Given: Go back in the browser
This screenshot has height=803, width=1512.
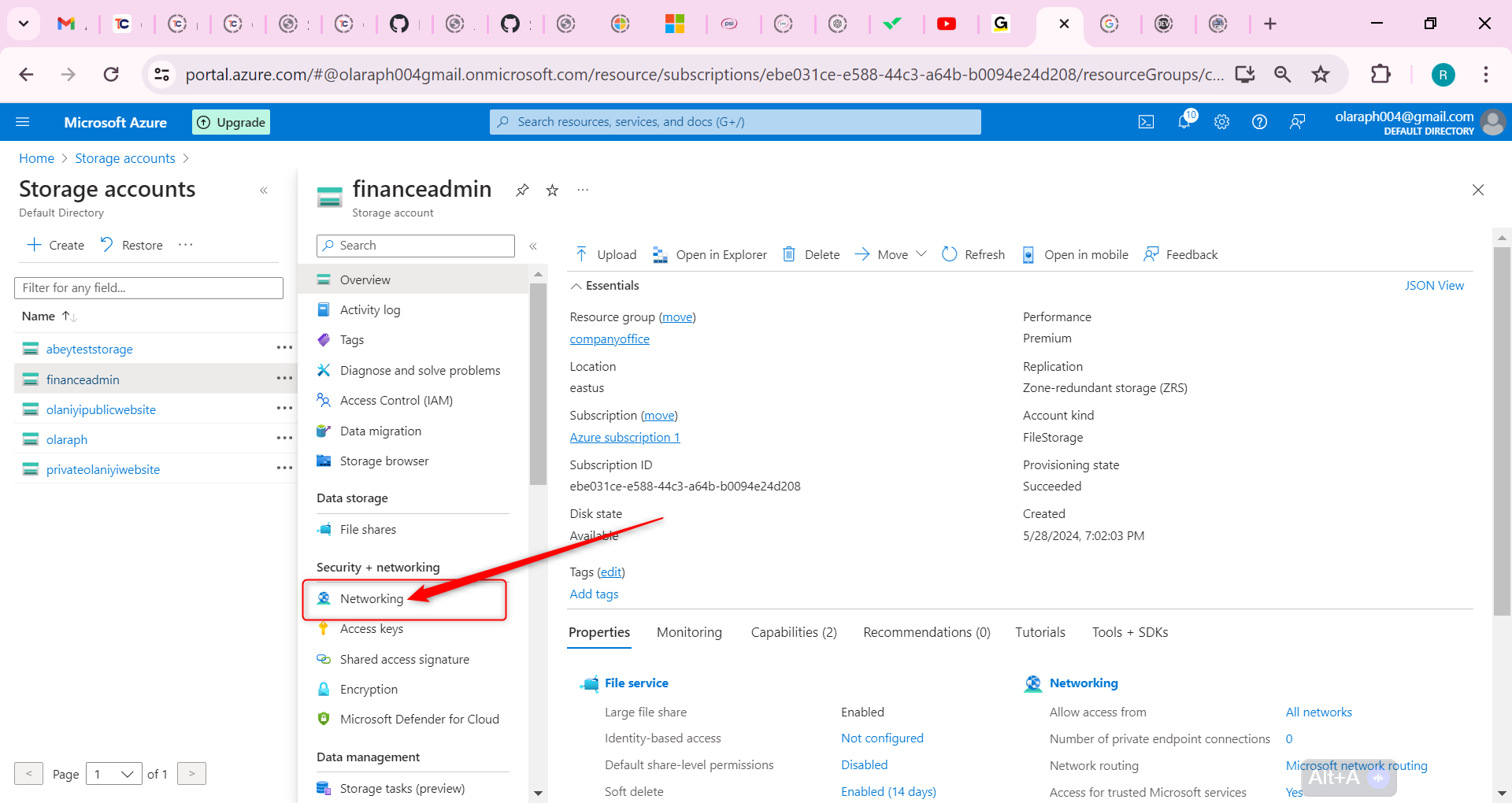Looking at the screenshot, I should point(26,74).
